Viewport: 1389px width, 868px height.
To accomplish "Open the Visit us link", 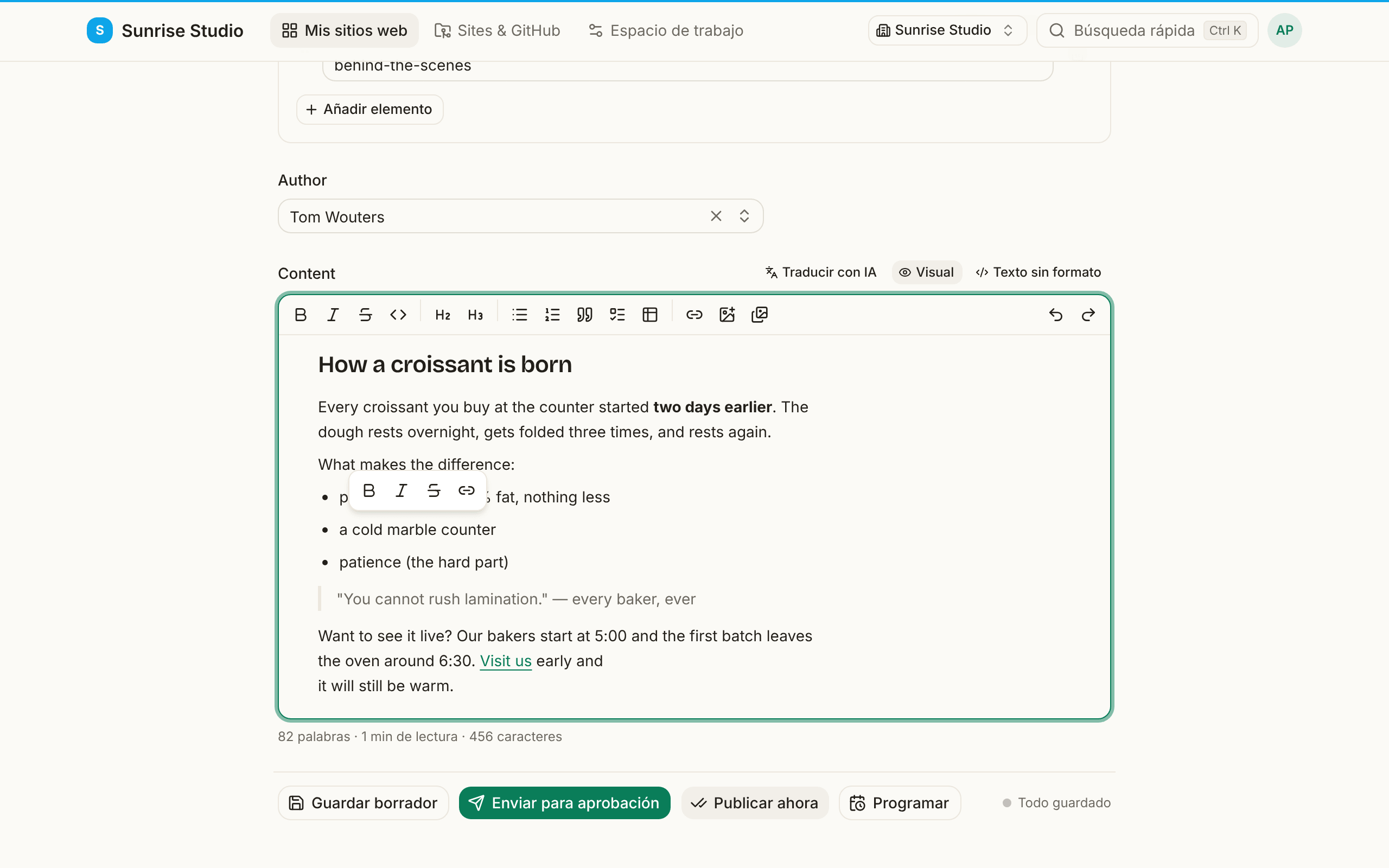I will (506, 661).
